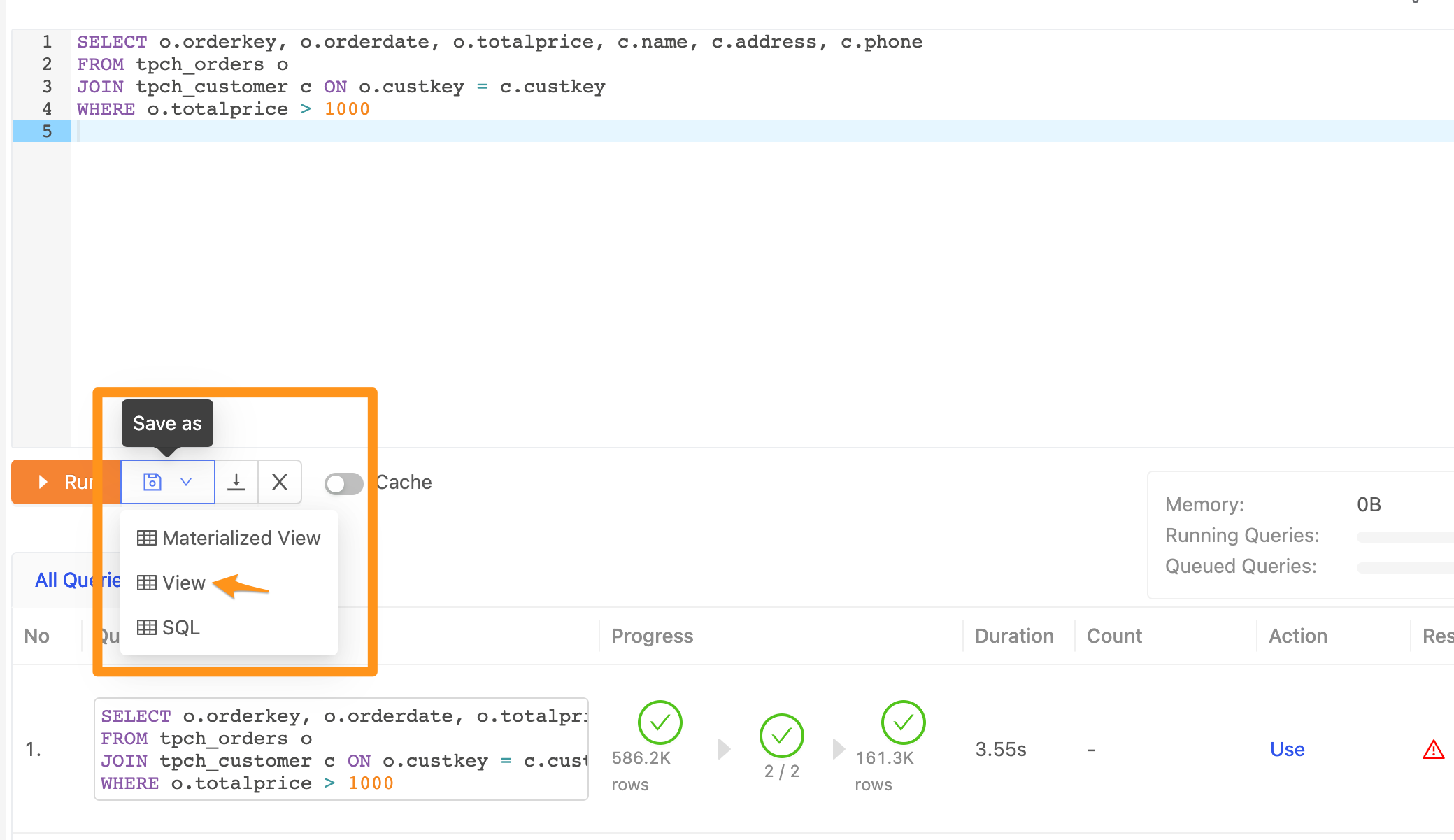Toggle the Cache switch
The image size is (1454, 840).
click(343, 483)
